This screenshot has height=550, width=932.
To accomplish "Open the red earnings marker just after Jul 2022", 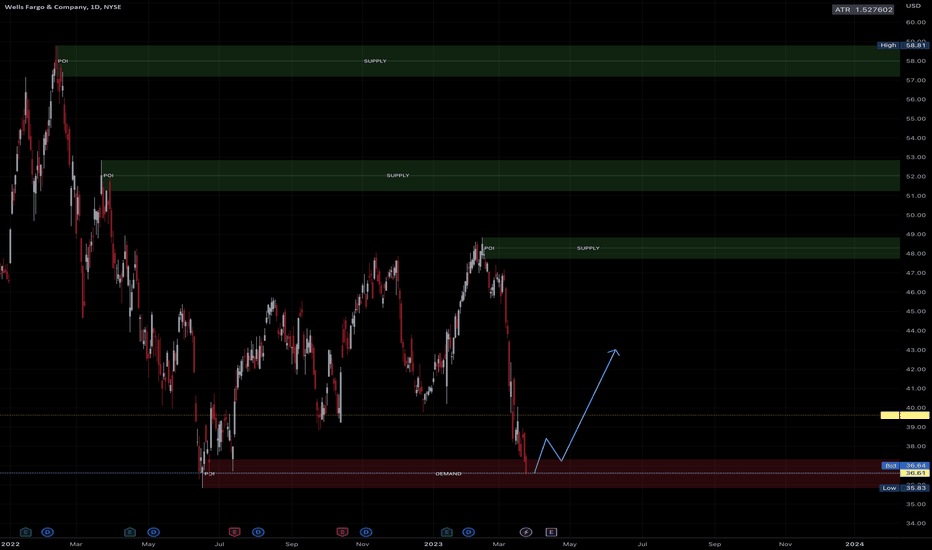I will [x=234, y=532].
